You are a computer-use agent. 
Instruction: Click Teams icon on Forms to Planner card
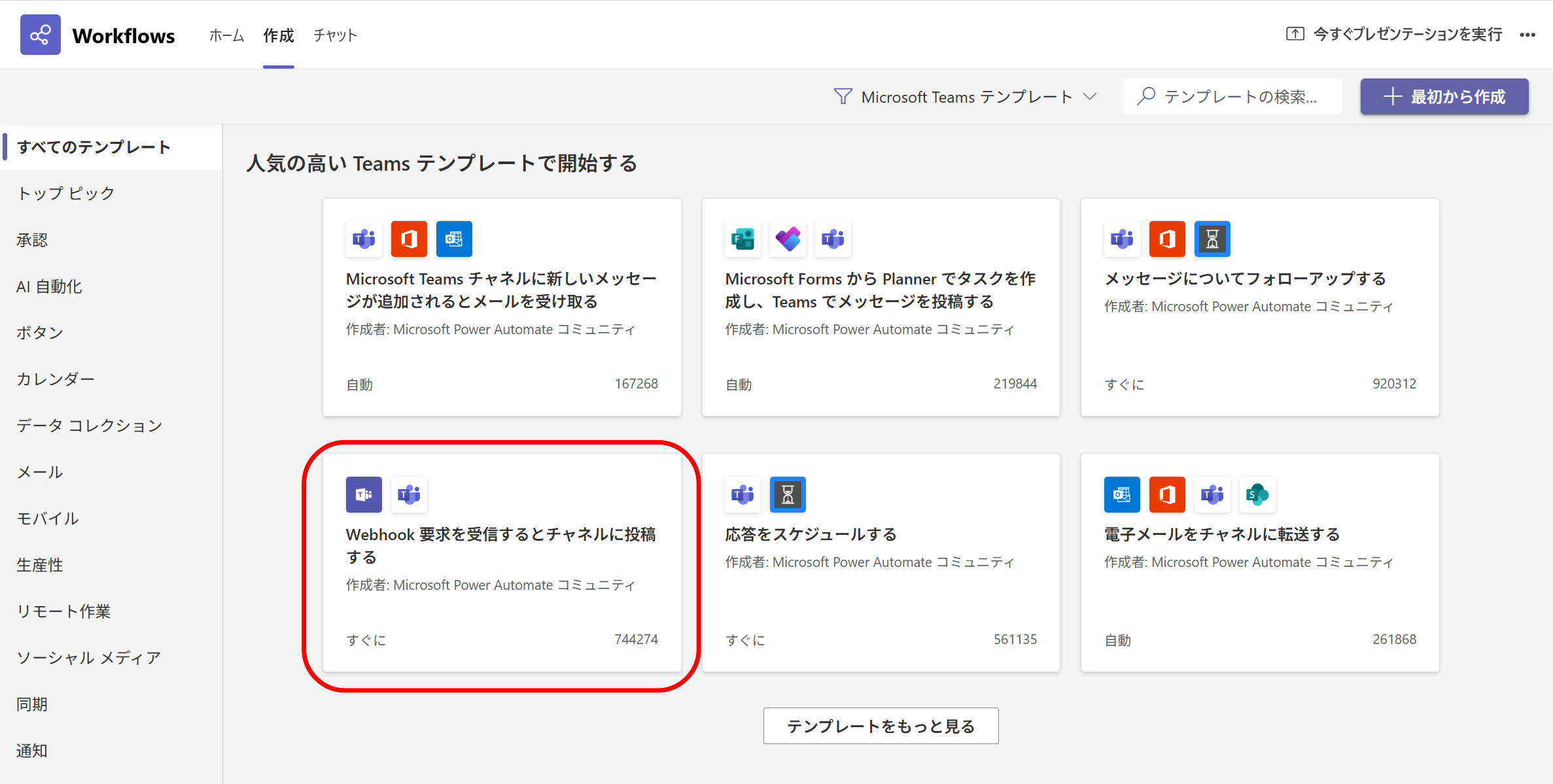coord(833,239)
